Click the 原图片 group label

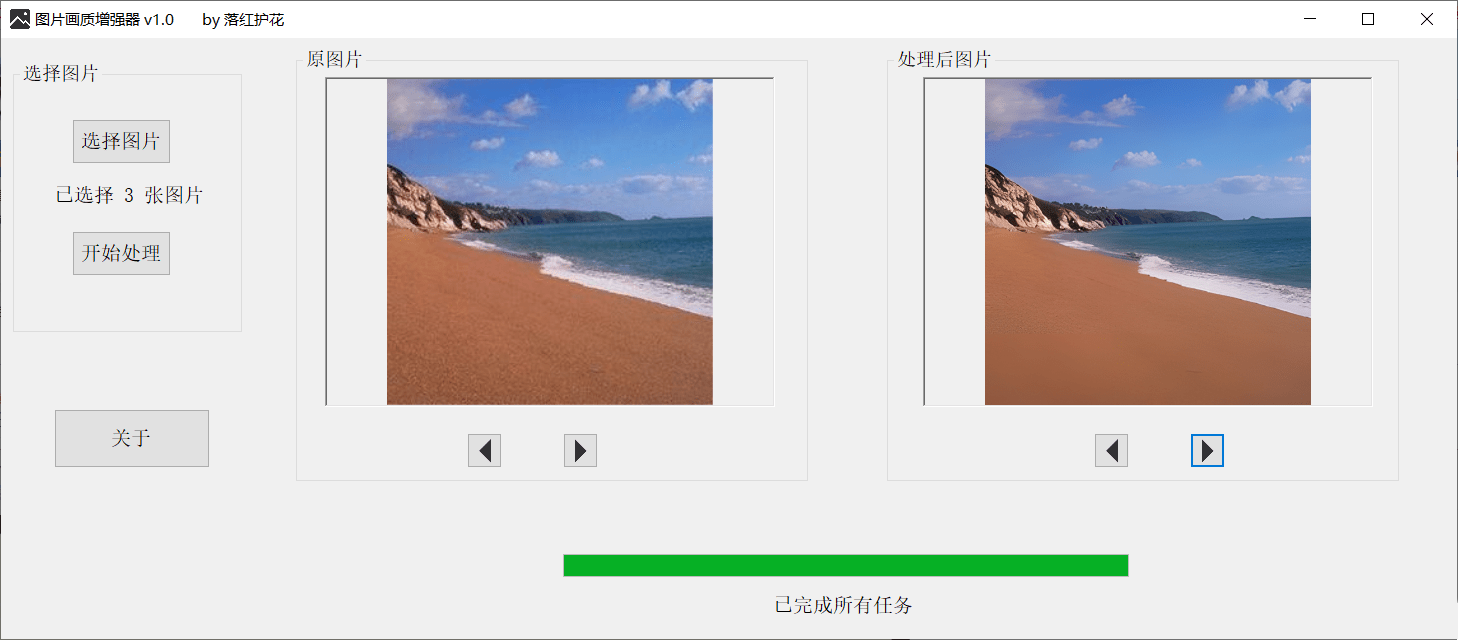pyautogui.click(x=334, y=59)
